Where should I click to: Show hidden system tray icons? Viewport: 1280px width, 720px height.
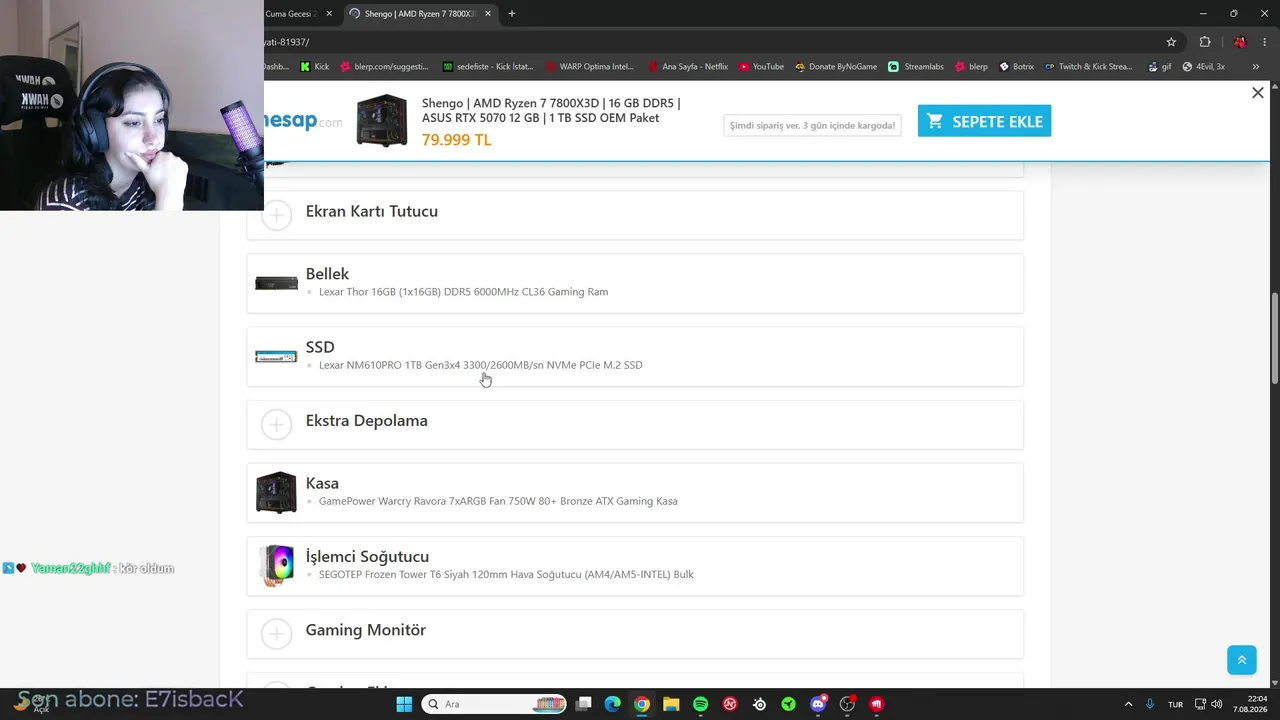point(1129,704)
